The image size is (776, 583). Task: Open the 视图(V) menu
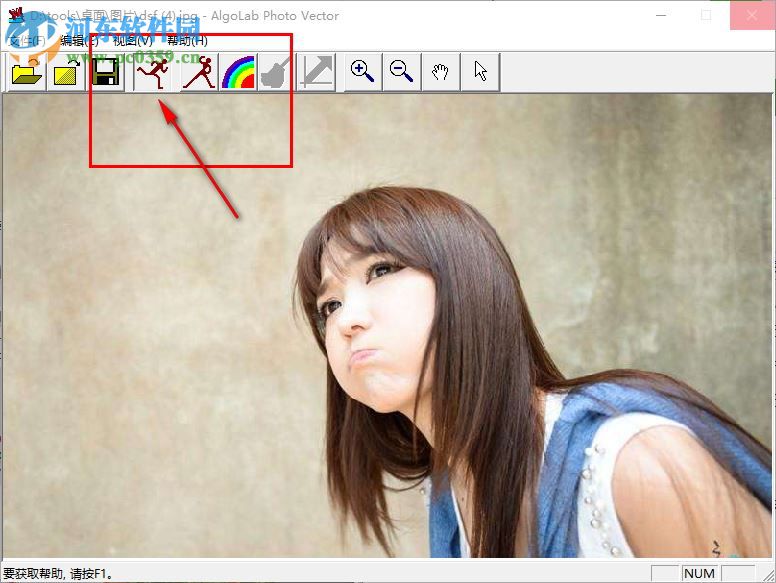click(133, 41)
